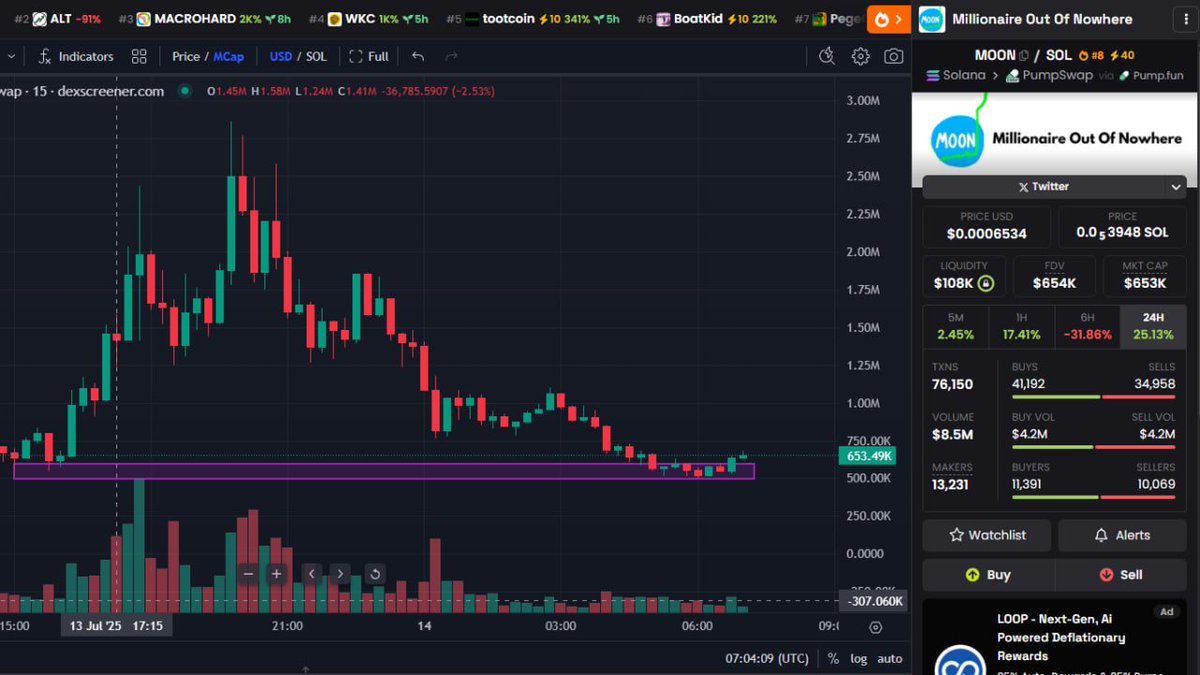Click the TXNS value 76,150
The image size is (1200, 675).
pyautogui.click(x=952, y=384)
